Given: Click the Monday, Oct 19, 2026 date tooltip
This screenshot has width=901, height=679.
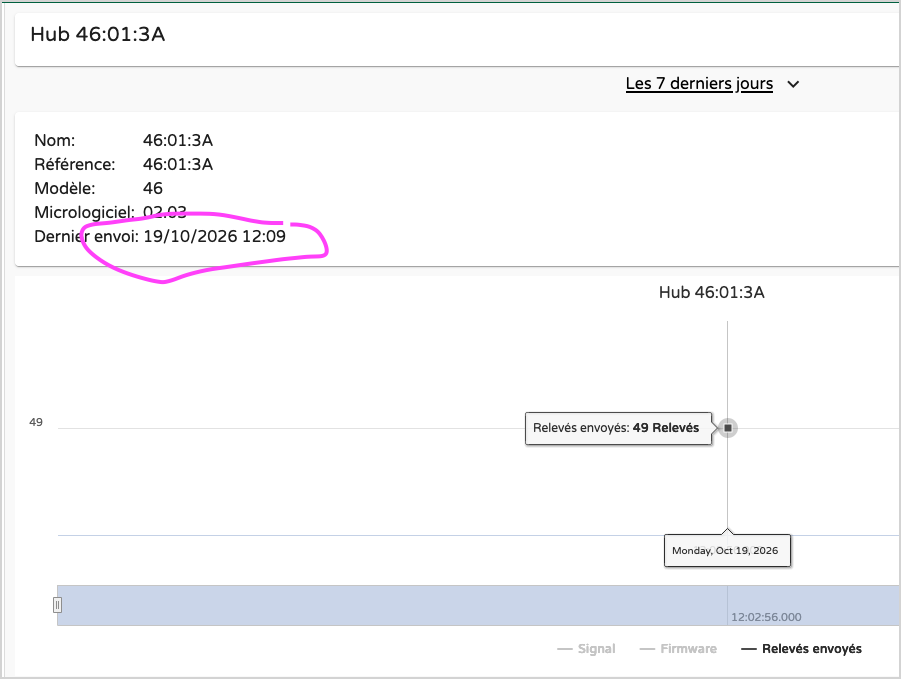Looking at the screenshot, I should pos(727,550).
